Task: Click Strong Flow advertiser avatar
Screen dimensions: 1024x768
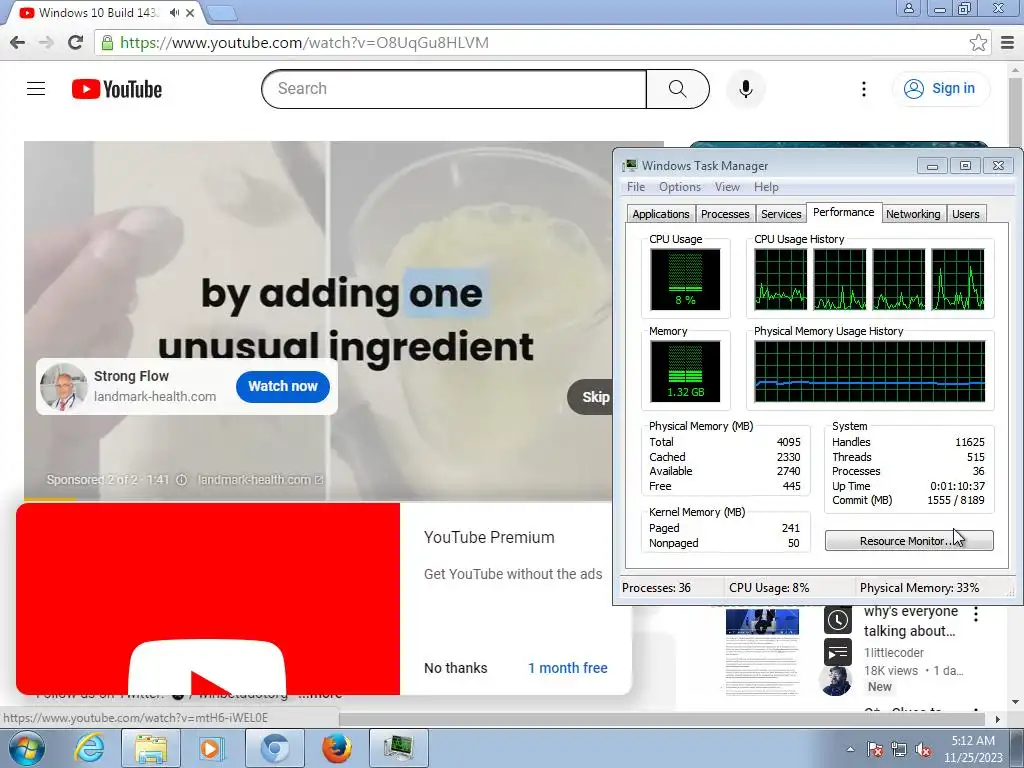Action: click(x=63, y=386)
